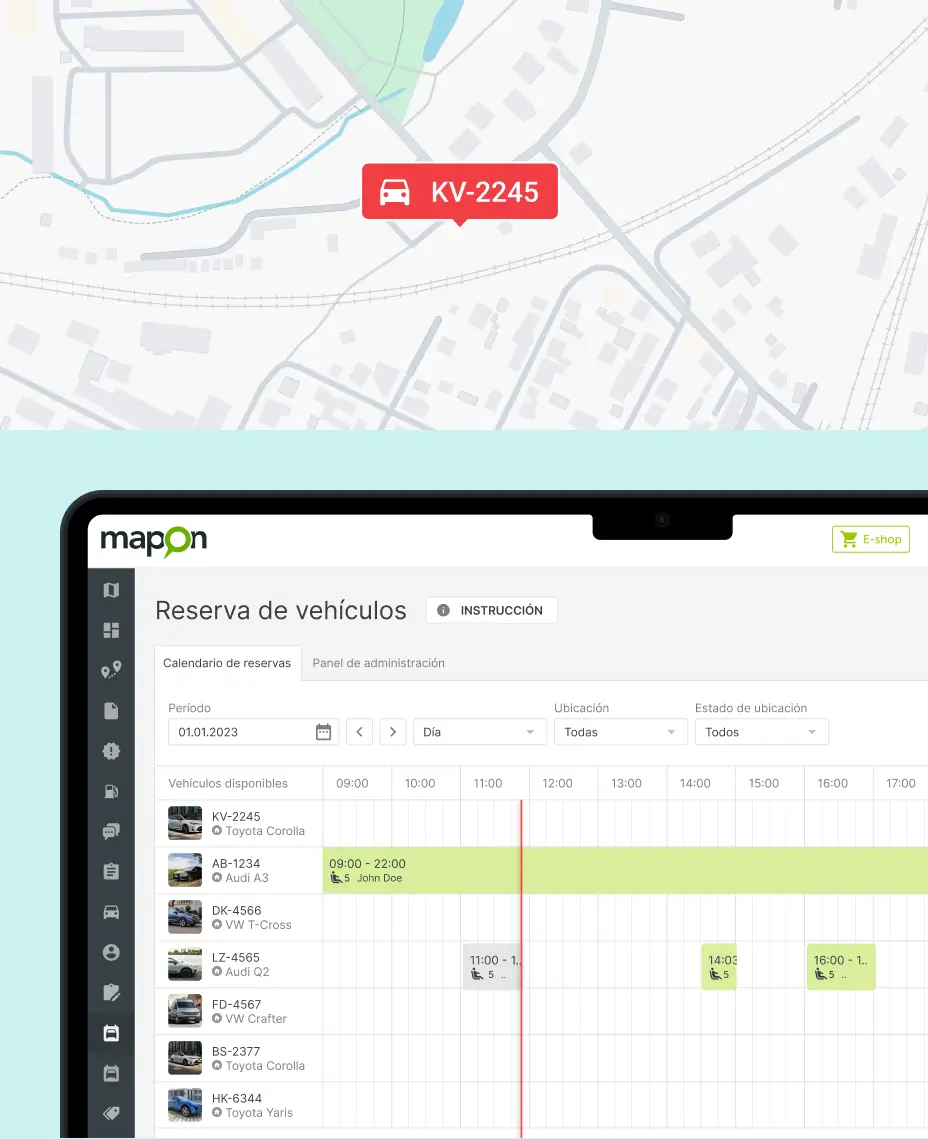Open the messages chat icon

point(111,831)
